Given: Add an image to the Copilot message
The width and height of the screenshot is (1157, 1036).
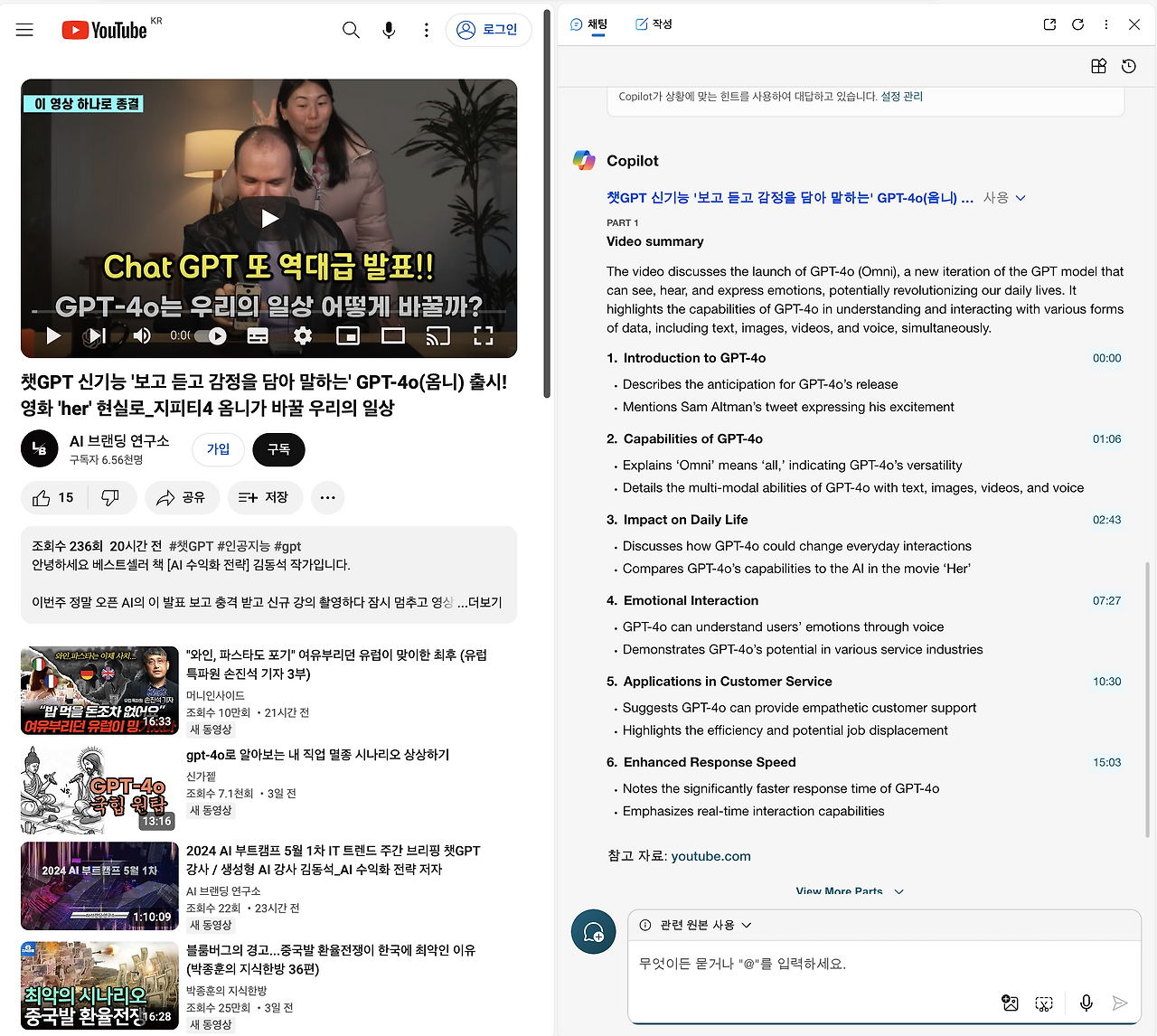Looking at the screenshot, I should (x=1011, y=1003).
